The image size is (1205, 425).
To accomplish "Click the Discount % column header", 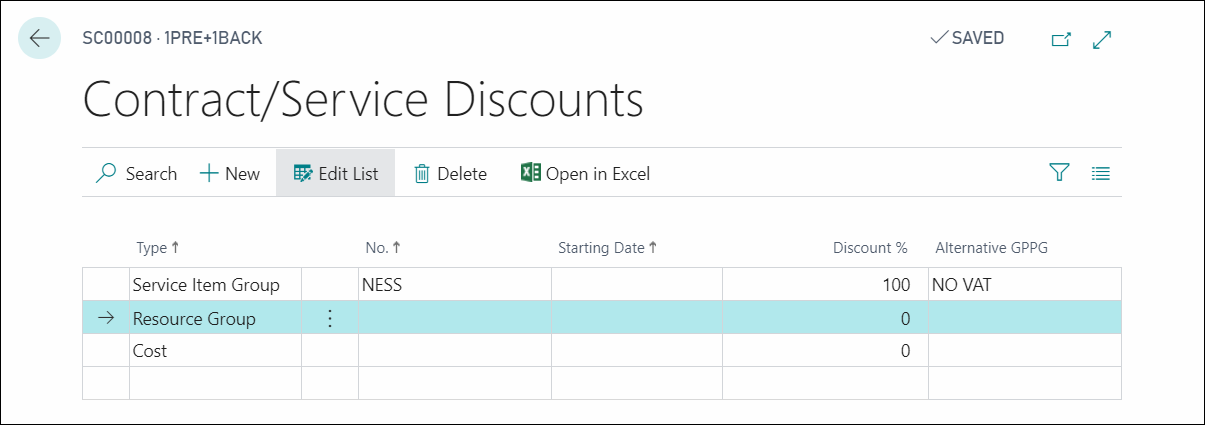I will (870, 248).
